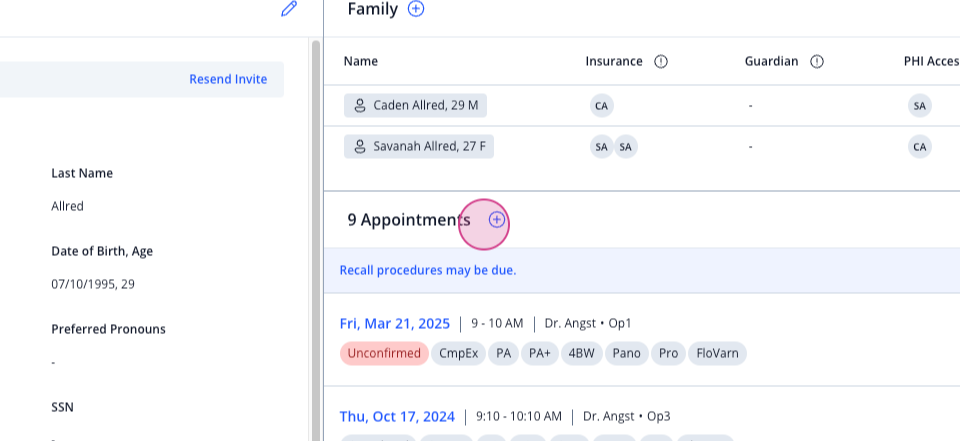Viewport: 960px width, 441px height.
Task: Click the Pano procedure chip
Action: click(x=627, y=353)
